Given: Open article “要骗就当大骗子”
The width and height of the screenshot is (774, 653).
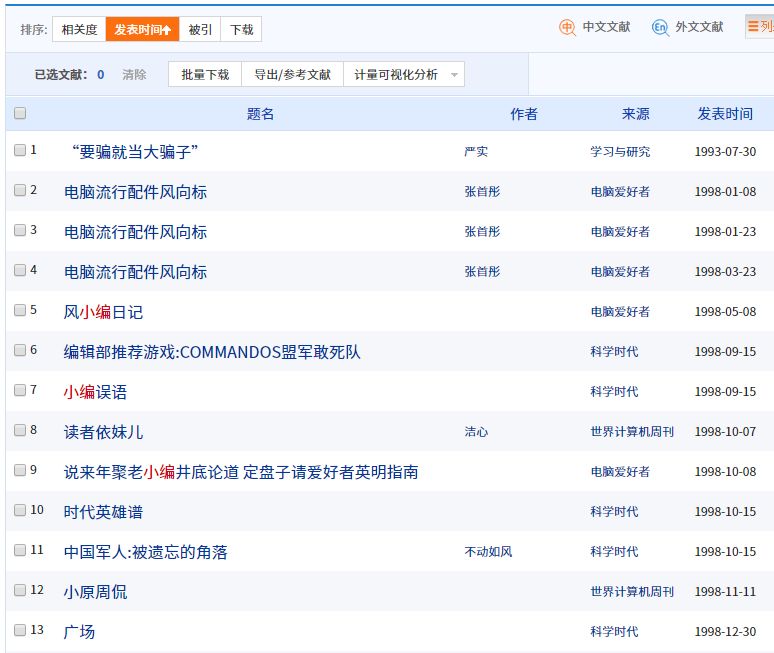Looking at the screenshot, I should click(135, 152).
